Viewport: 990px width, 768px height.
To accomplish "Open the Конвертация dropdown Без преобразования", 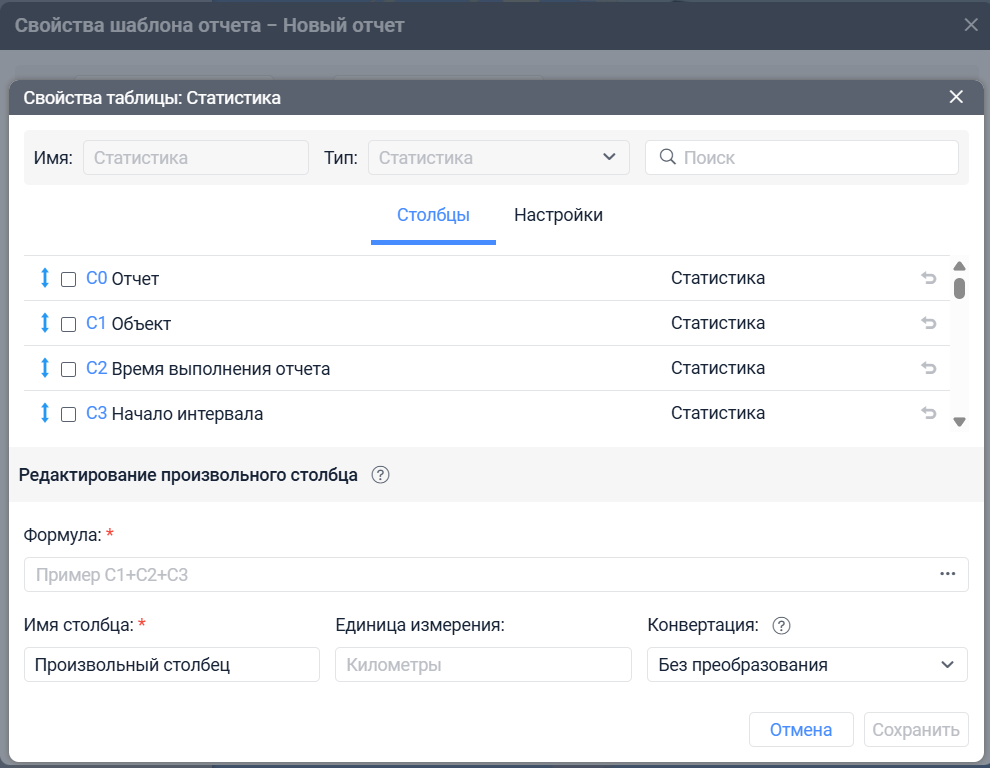I will pyautogui.click(x=806, y=665).
